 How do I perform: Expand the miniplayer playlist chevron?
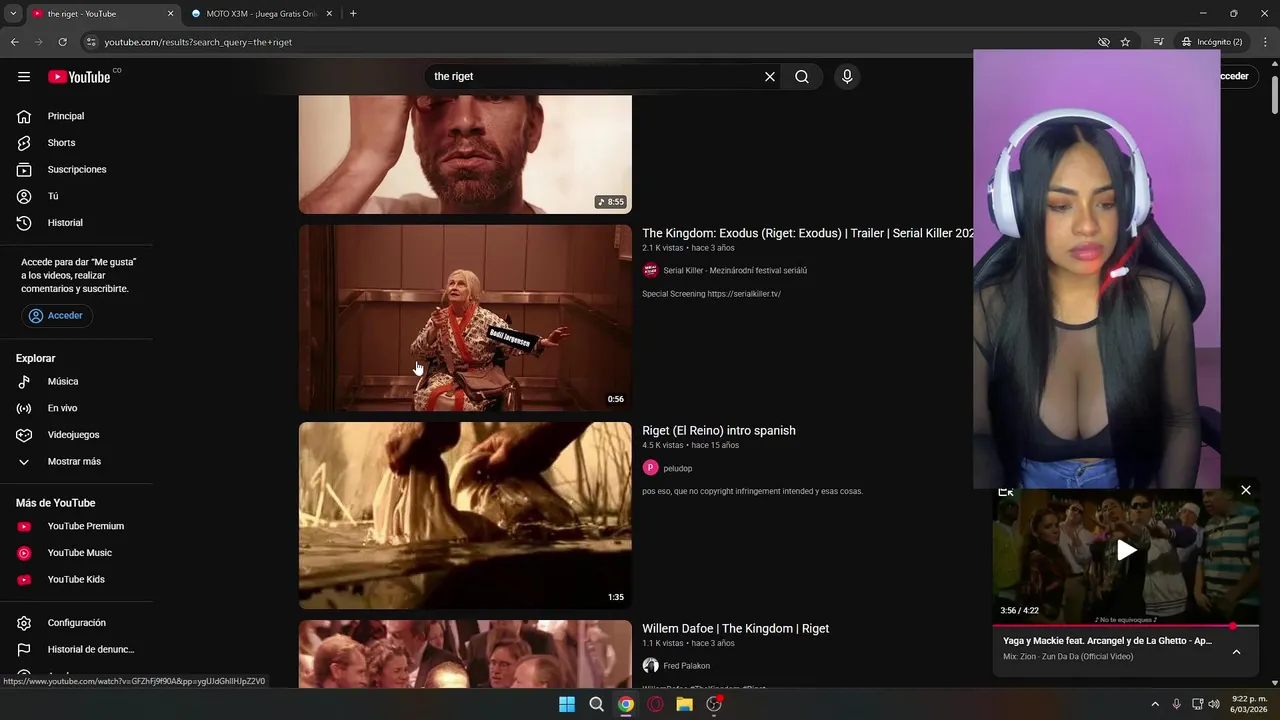click(1236, 652)
